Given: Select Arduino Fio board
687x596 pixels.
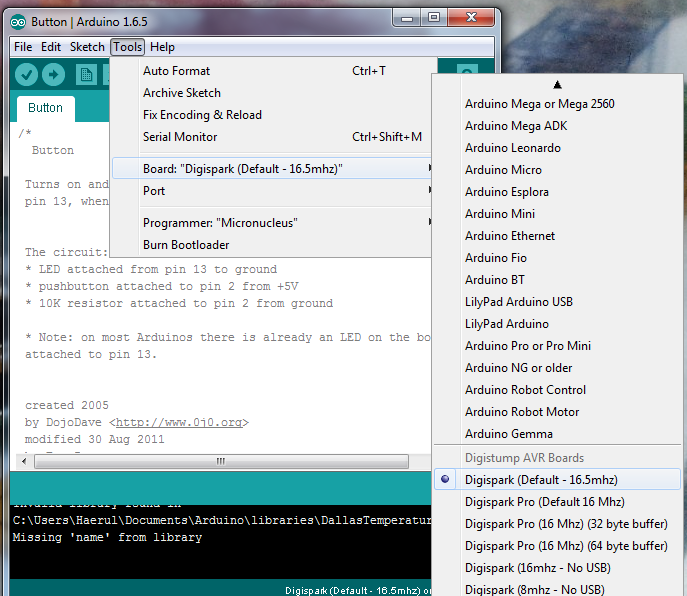Looking at the screenshot, I should (x=557, y=258).
